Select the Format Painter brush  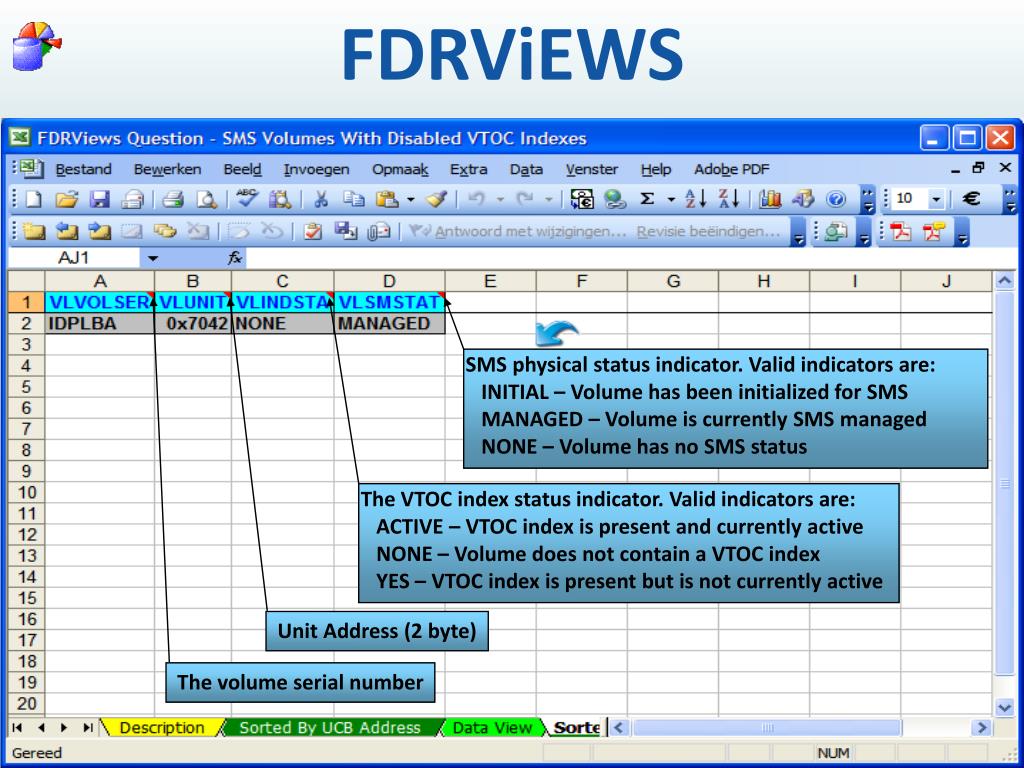click(x=436, y=199)
